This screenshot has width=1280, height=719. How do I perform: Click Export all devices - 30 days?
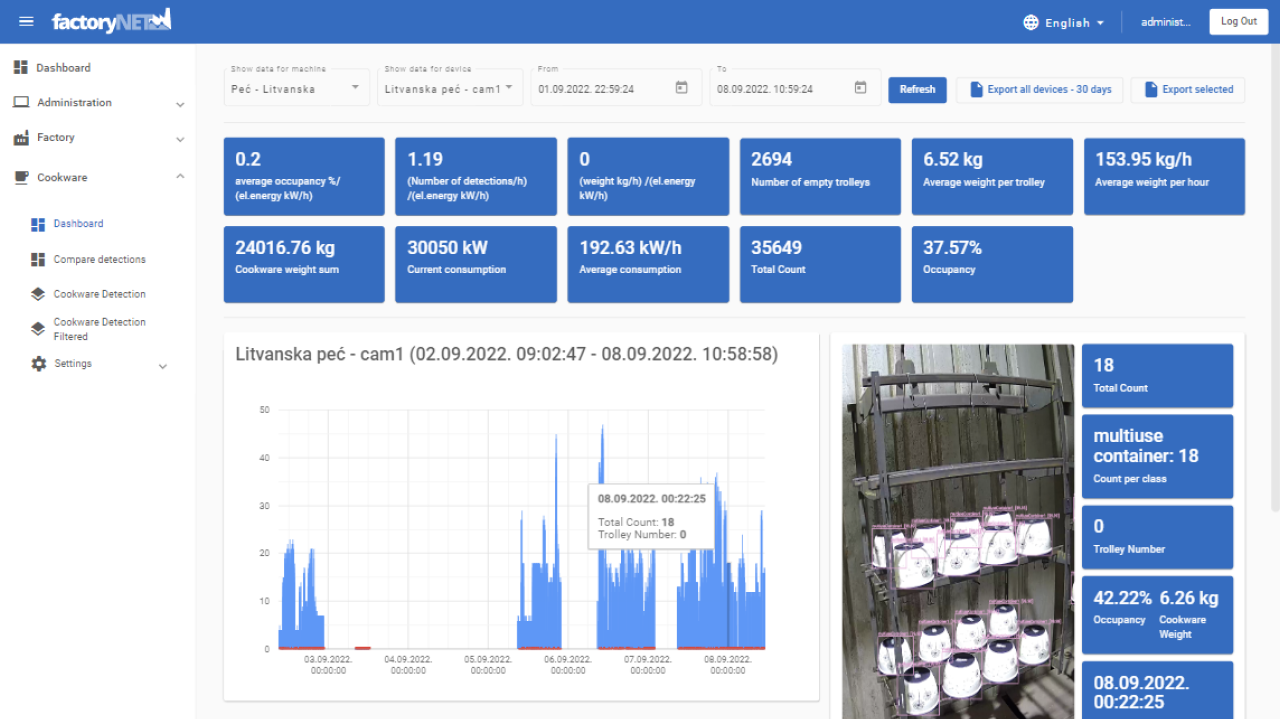(x=1040, y=89)
